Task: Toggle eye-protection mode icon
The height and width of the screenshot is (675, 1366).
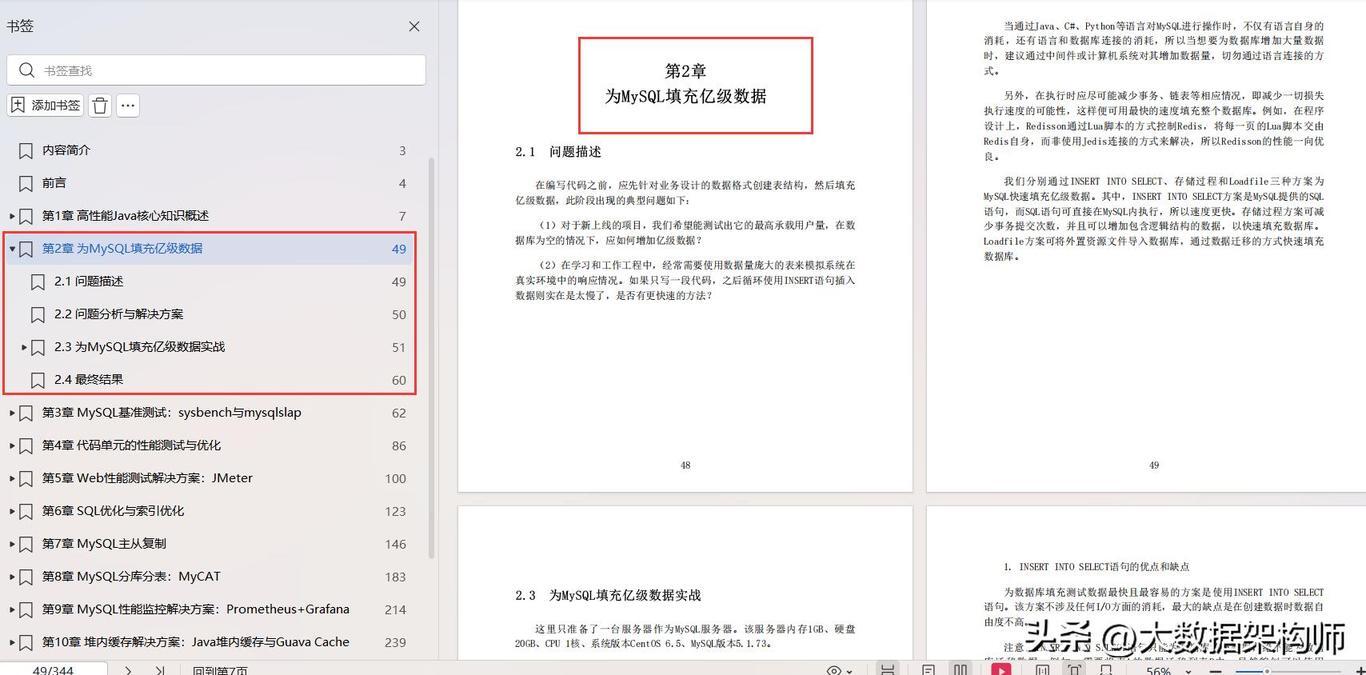Action: (834, 670)
